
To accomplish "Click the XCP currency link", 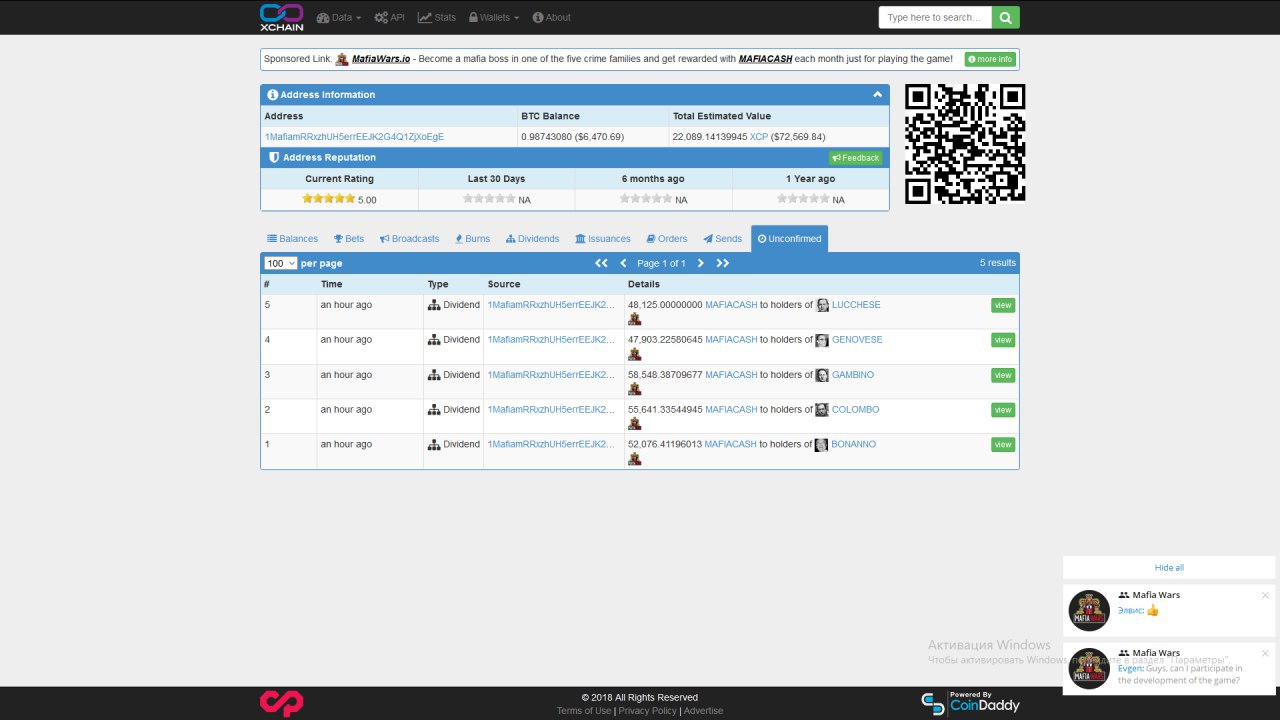I will click(759, 137).
